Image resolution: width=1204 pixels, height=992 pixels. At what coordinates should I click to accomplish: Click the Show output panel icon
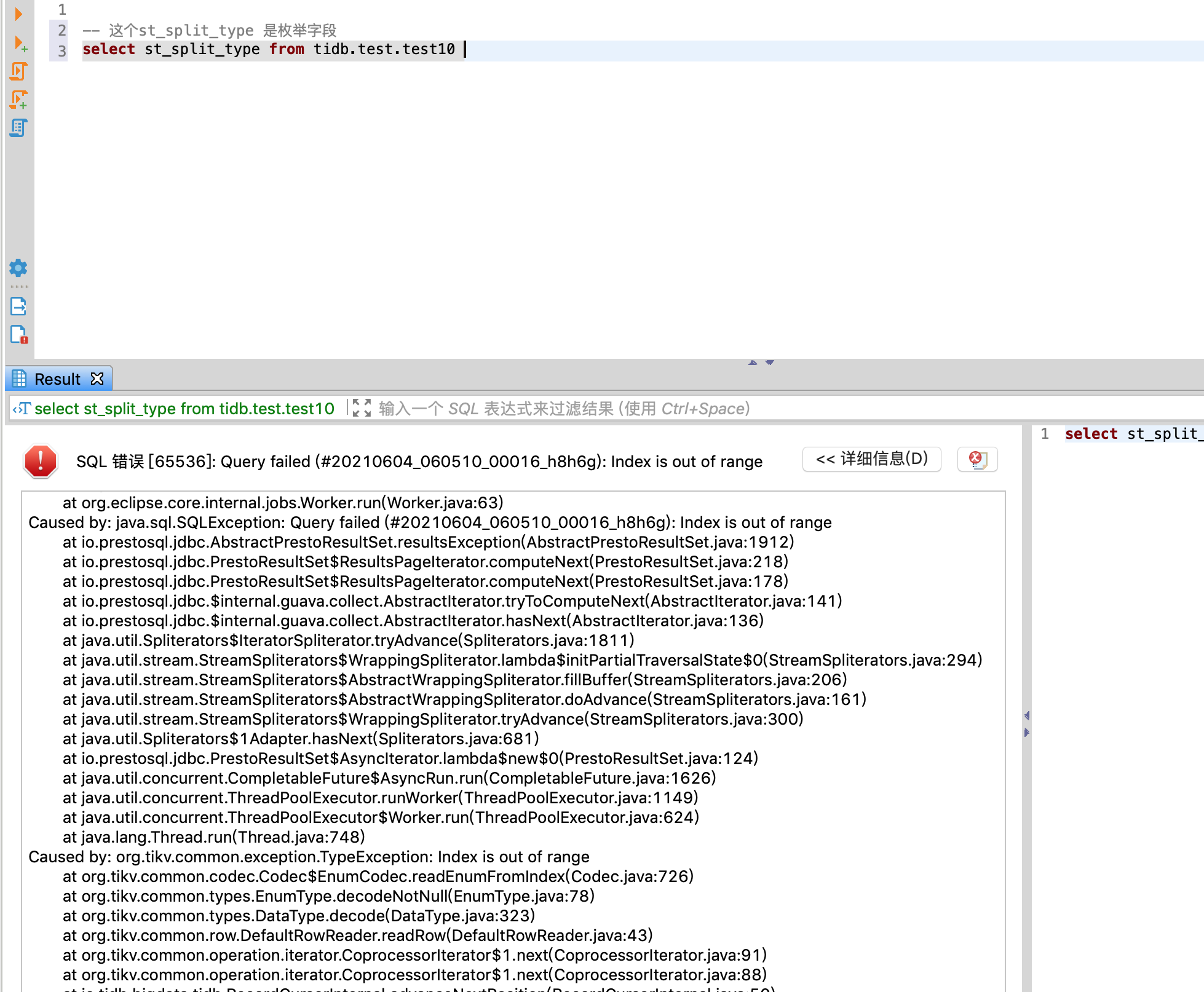tap(18, 306)
